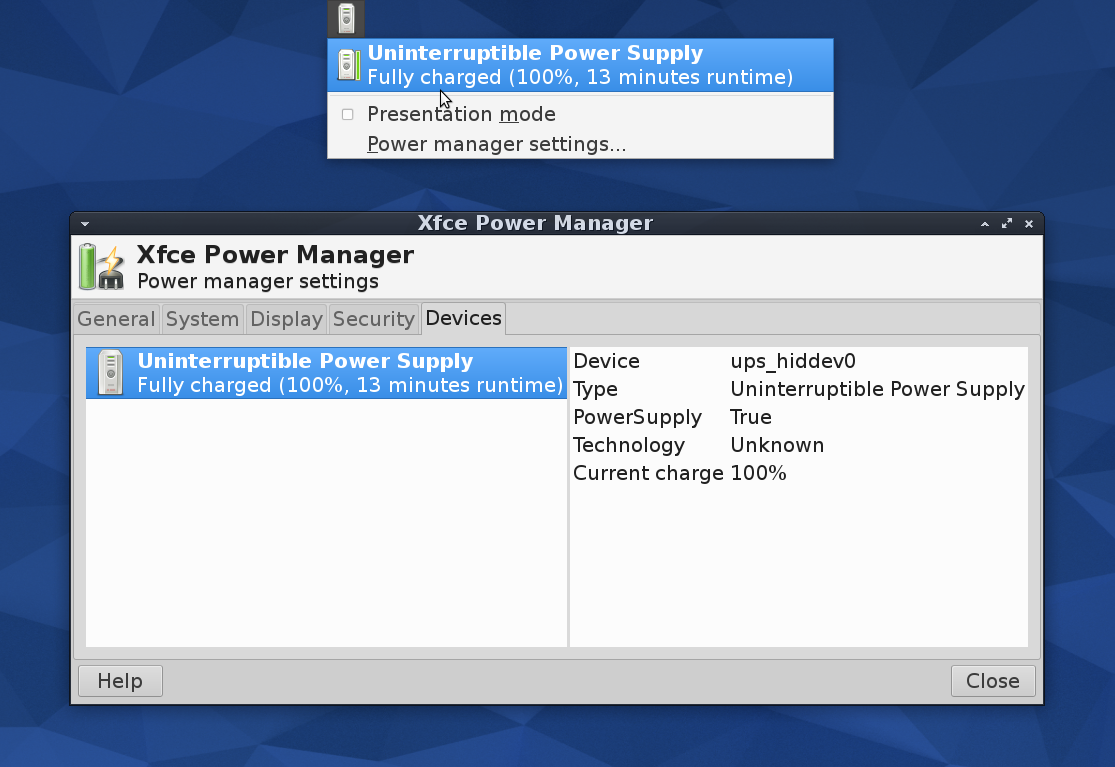Viewport: 1115px width, 767px height.
Task: Open Power manager settings… from popup menu
Action: (496, 144)
